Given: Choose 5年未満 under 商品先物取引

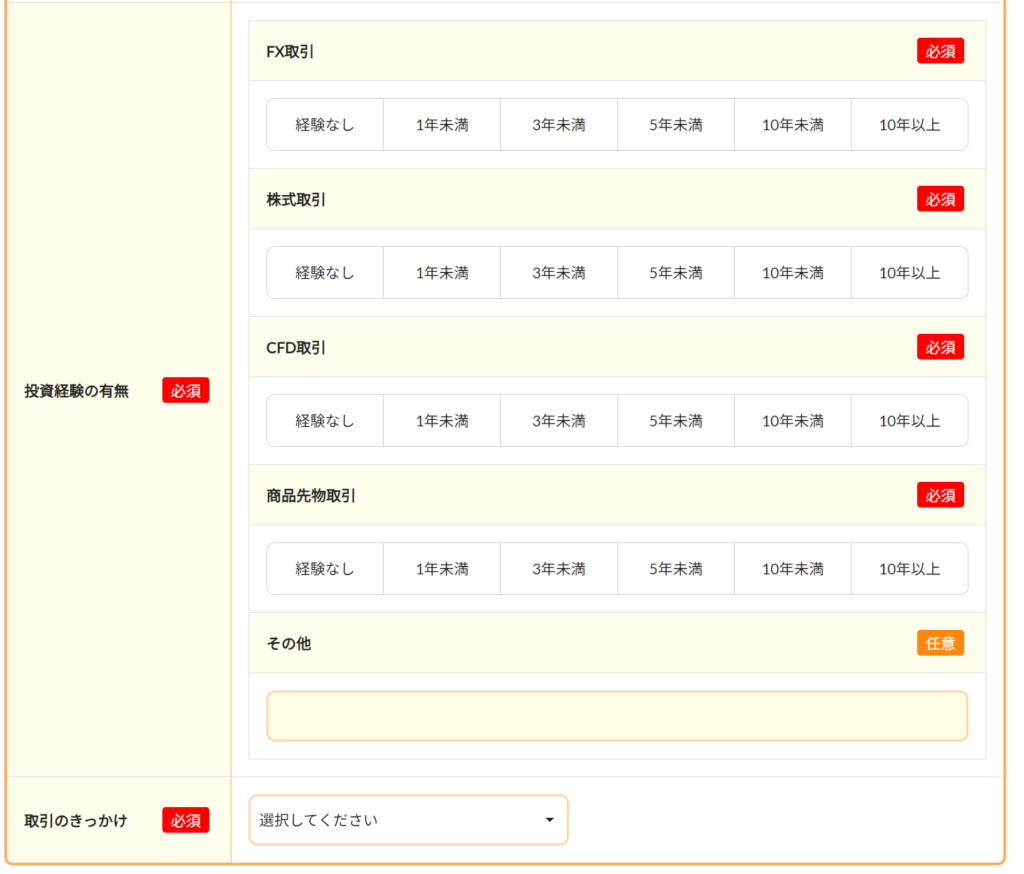Looking at the screenshot, I should click(x=676, y=569).
